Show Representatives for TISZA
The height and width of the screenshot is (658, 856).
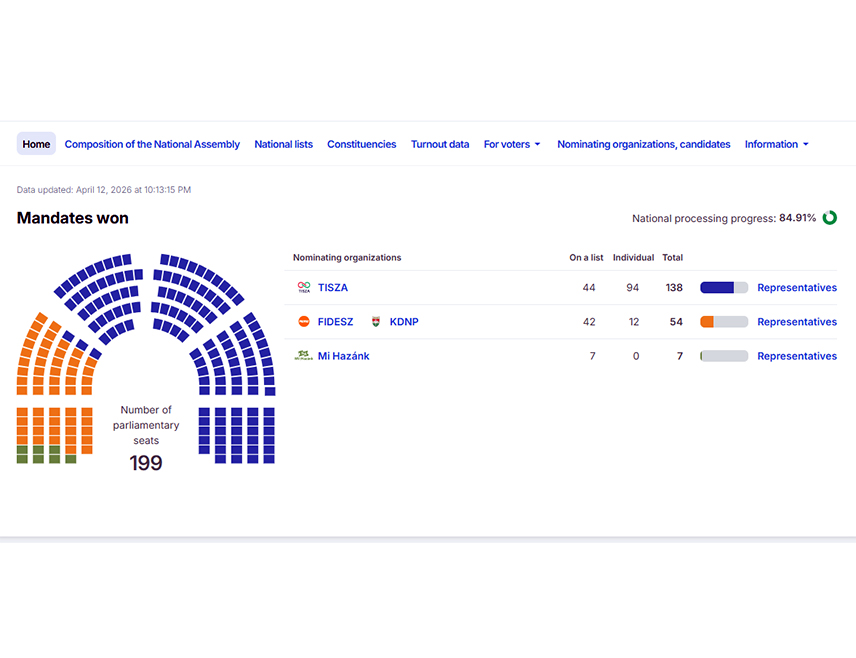click(796, 288)
